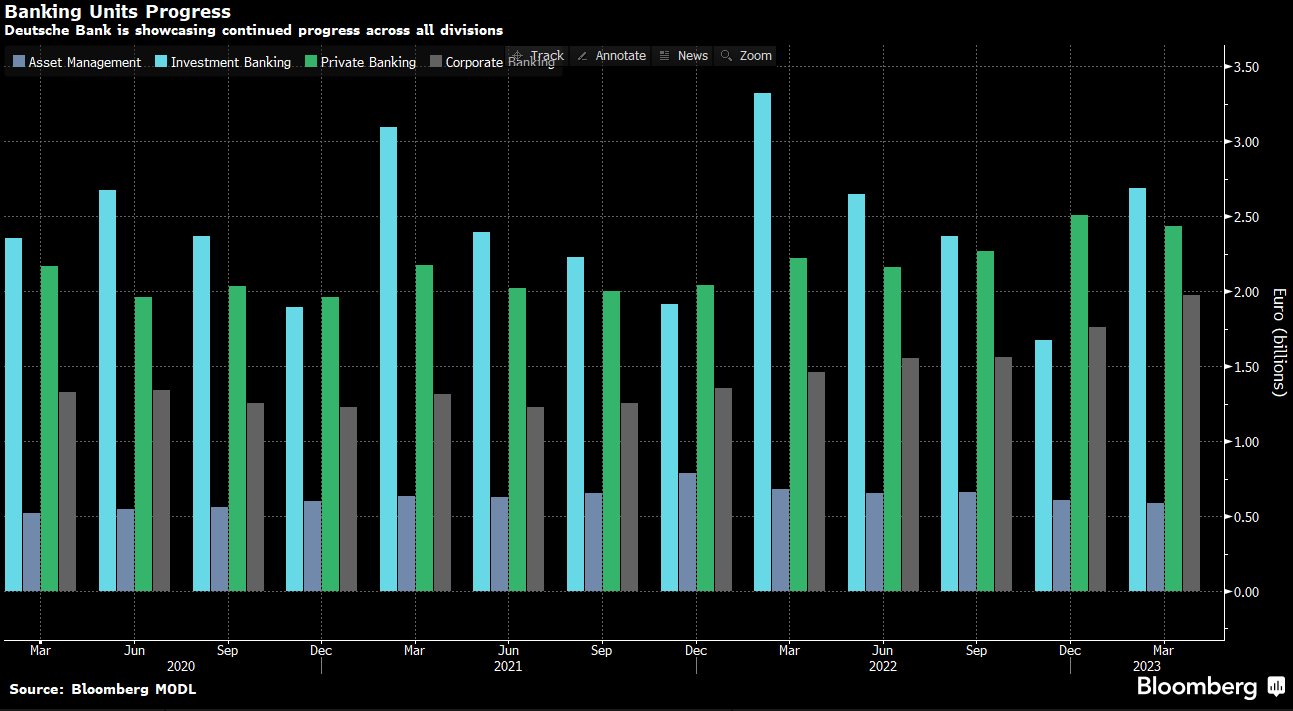Screen dimensions: 1293x711
Task: Toggle the Asset Management legend label
Action: (84, 62)
